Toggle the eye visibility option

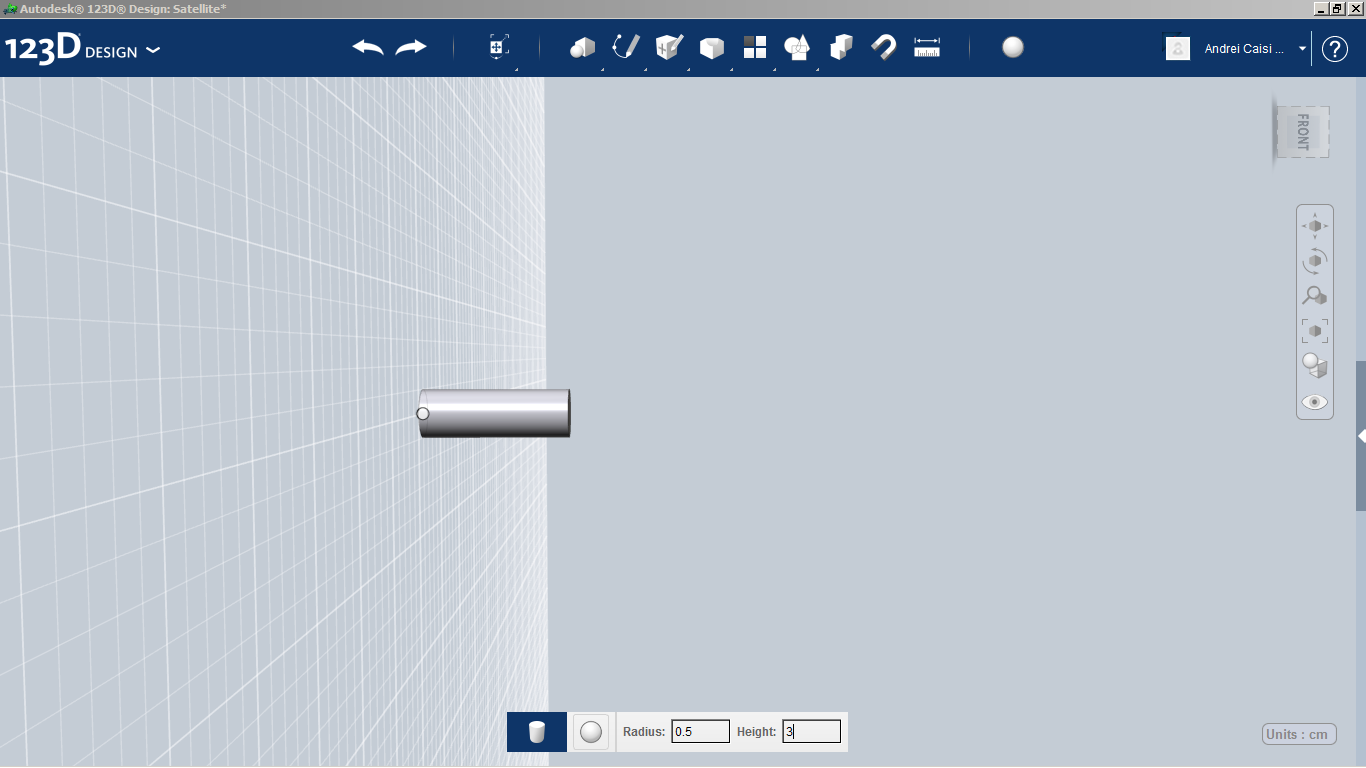1315,402
